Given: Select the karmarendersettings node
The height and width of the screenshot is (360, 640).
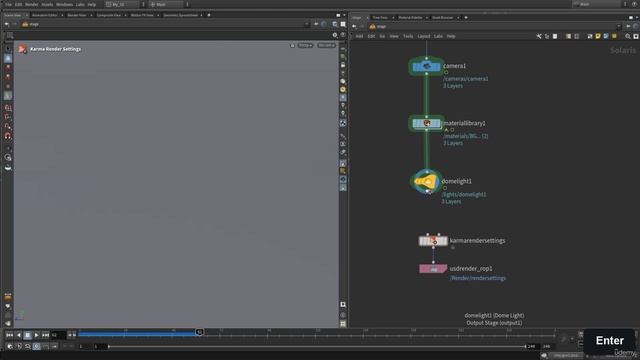Looking at the screenshot, I should (433, 241).
